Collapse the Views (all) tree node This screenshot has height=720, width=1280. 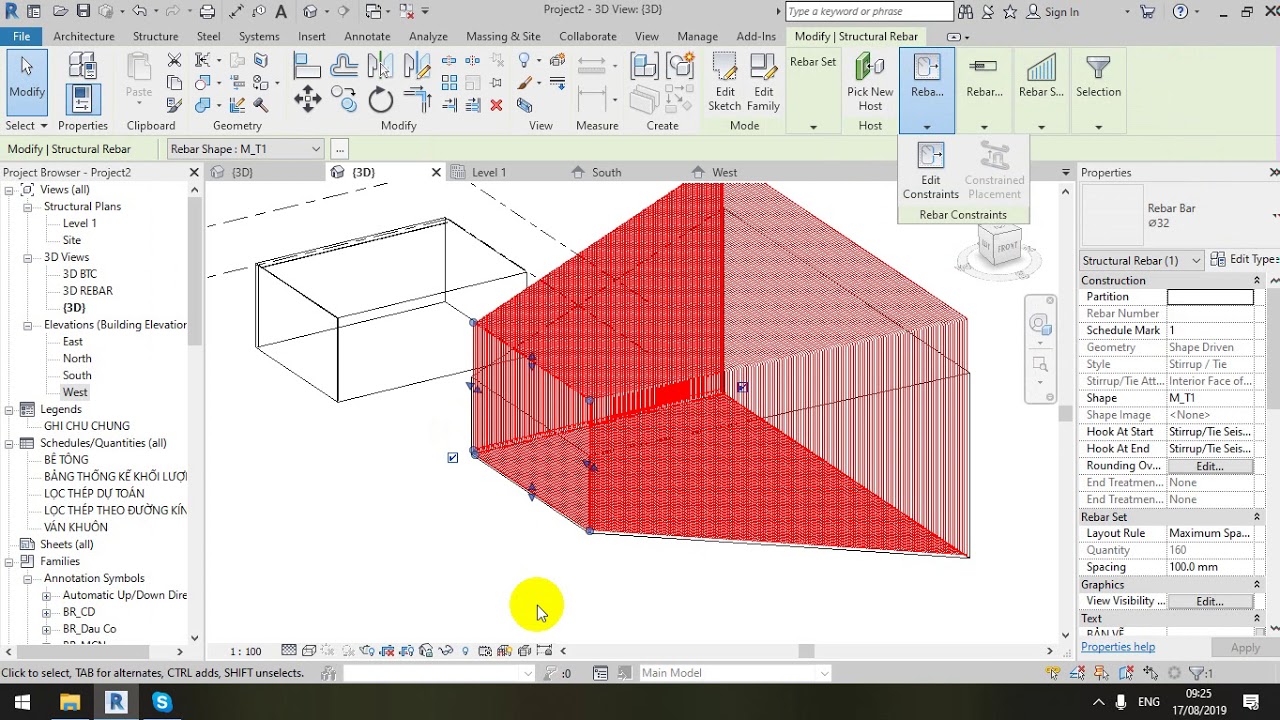point(10,189)
